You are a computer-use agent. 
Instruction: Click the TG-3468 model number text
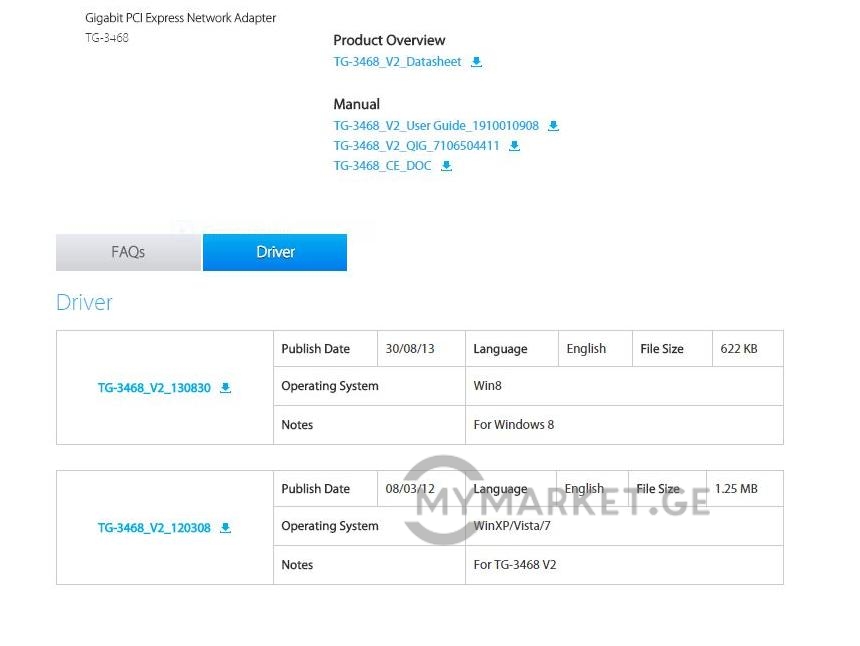[x=107, y=38]
